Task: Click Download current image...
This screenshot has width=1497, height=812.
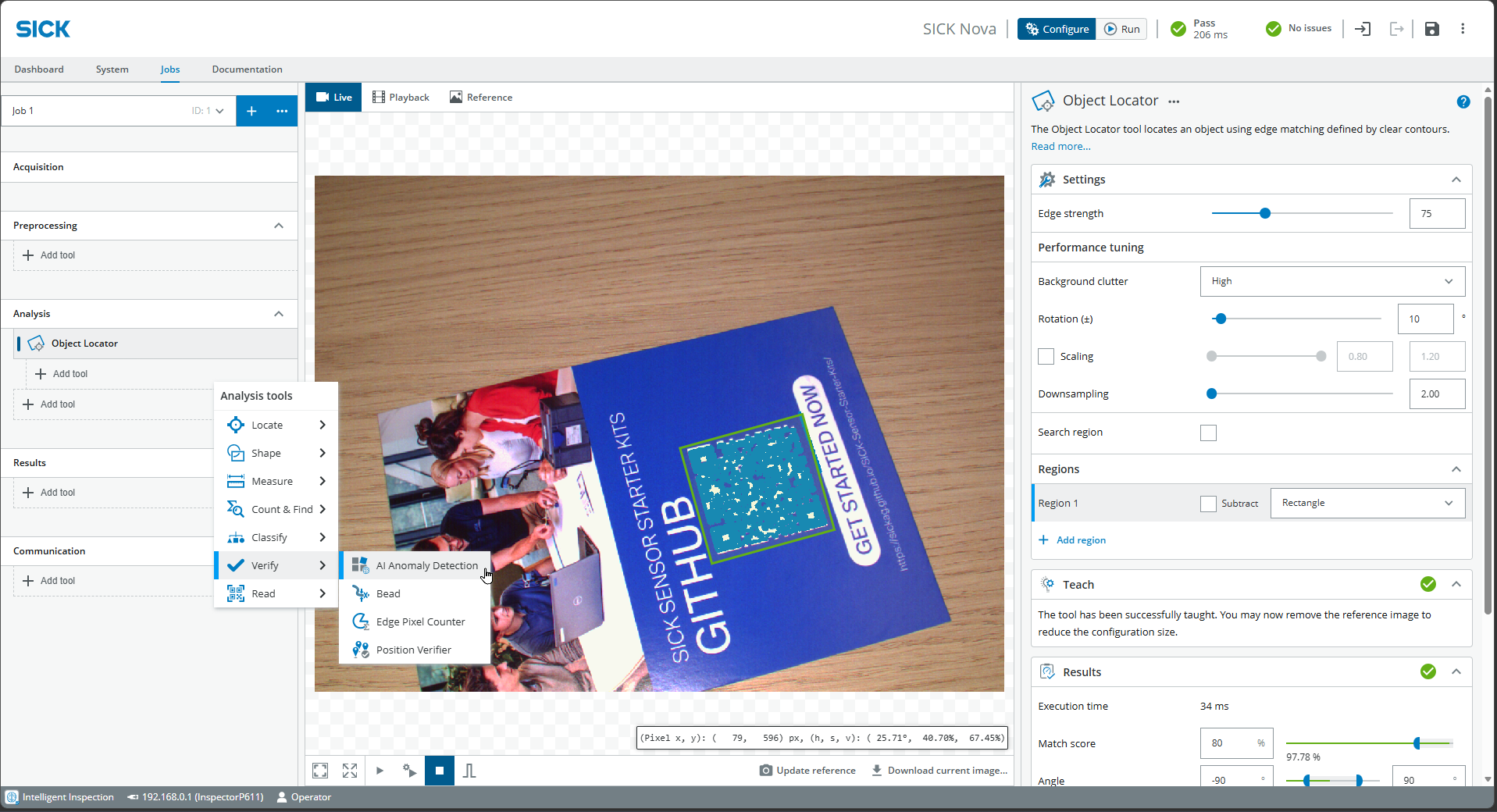Action: pos(939,771)
